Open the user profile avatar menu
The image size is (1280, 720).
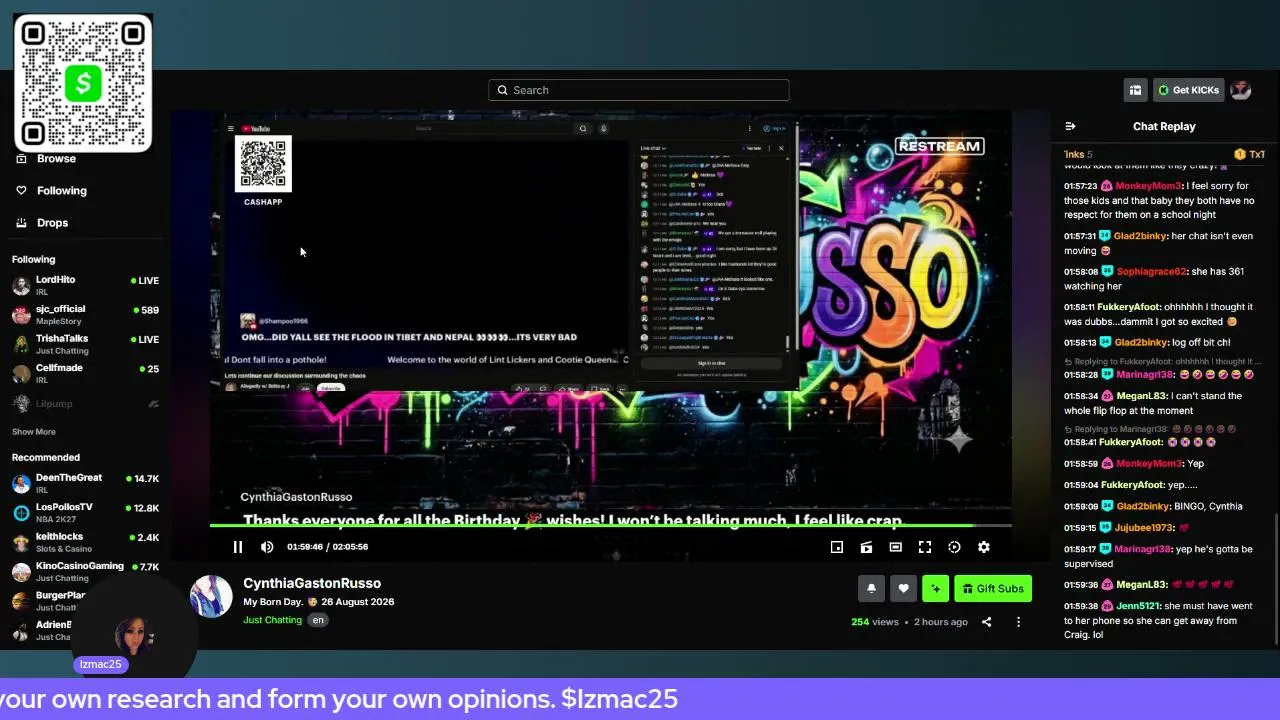(x=1241, y=90)
